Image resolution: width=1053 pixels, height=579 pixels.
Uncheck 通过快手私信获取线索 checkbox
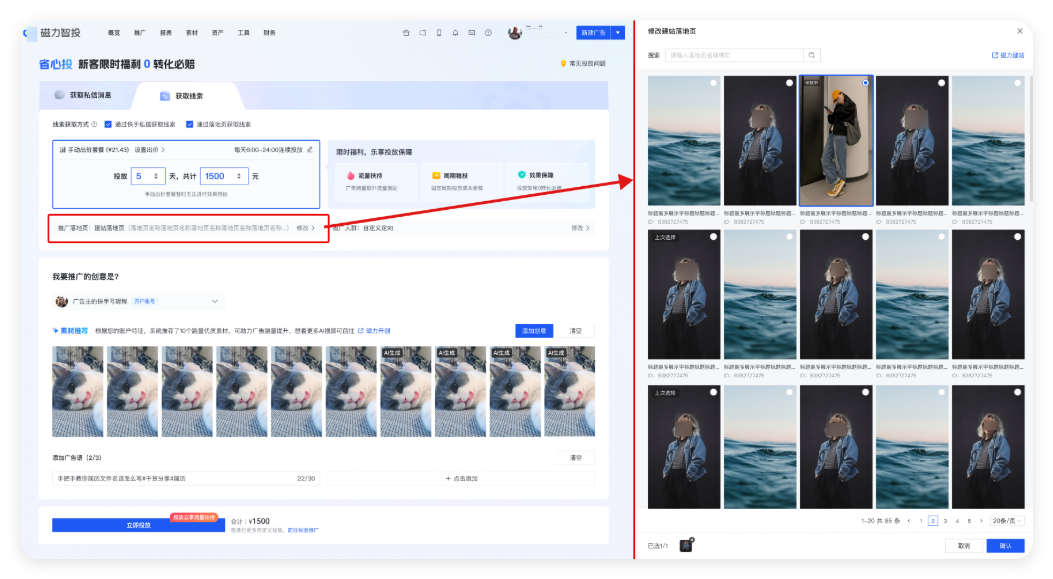108,124
